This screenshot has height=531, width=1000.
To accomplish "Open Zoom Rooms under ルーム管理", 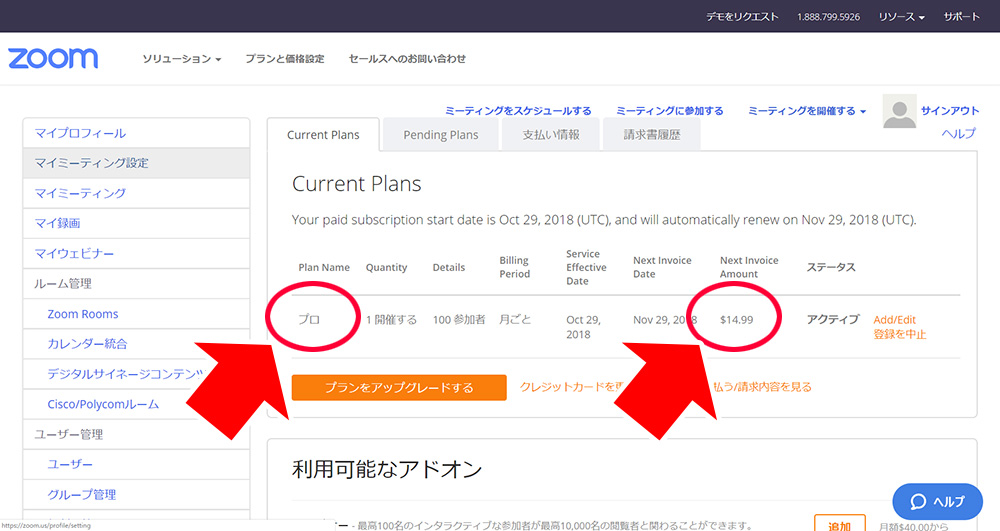I will (83, 314).
